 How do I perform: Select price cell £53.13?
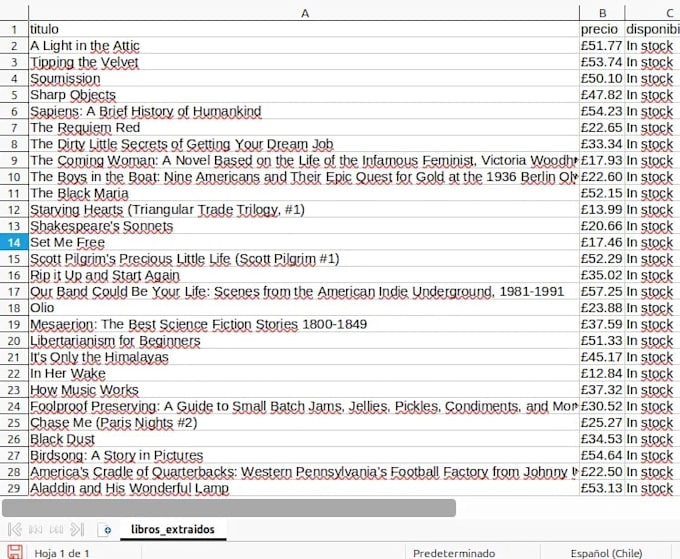click(x=602, y=488)
